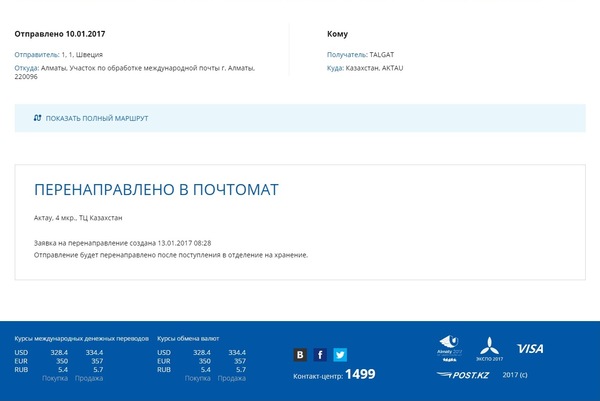Viewport: 600px width, 401px height.
Task: Click the USD row in currency exchange rates
Action: 201,352
